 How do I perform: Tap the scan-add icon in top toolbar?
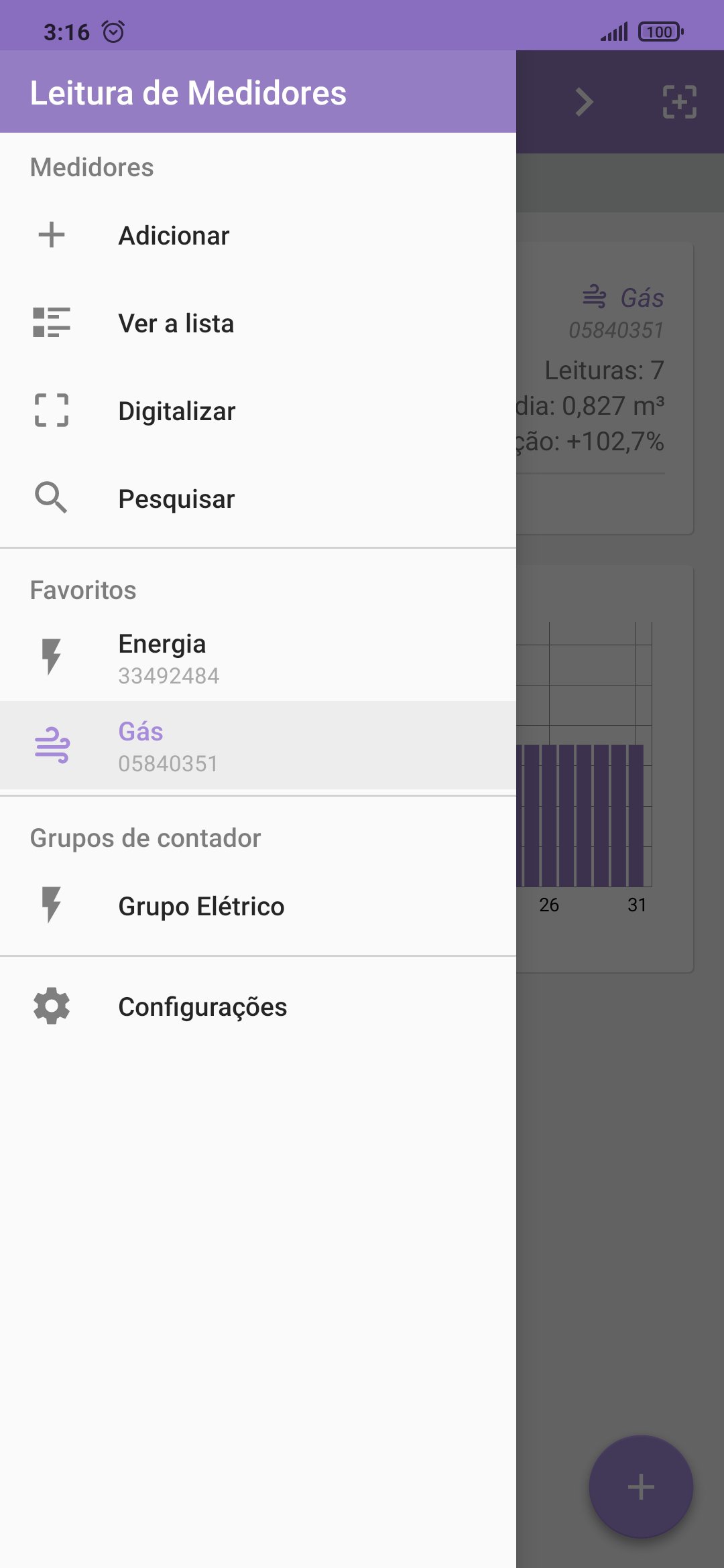(x=679, y=102)
